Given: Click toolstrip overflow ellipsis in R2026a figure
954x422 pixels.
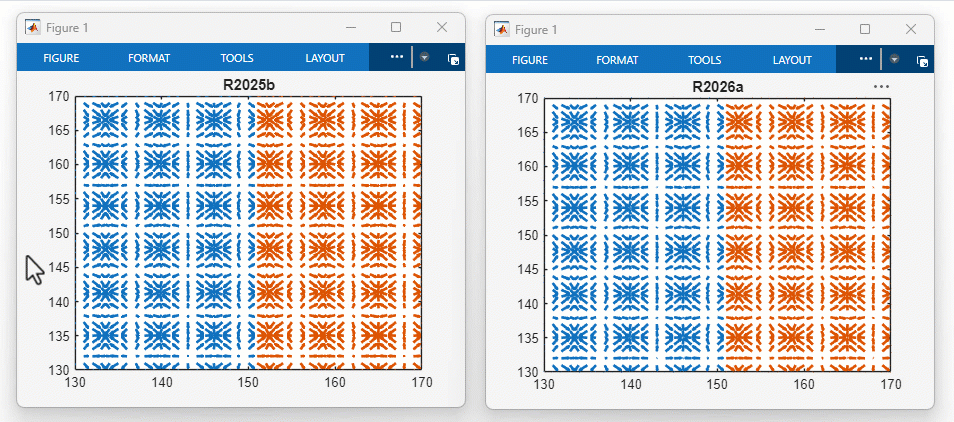Looking at the screenshot, I should coord(866,60).
